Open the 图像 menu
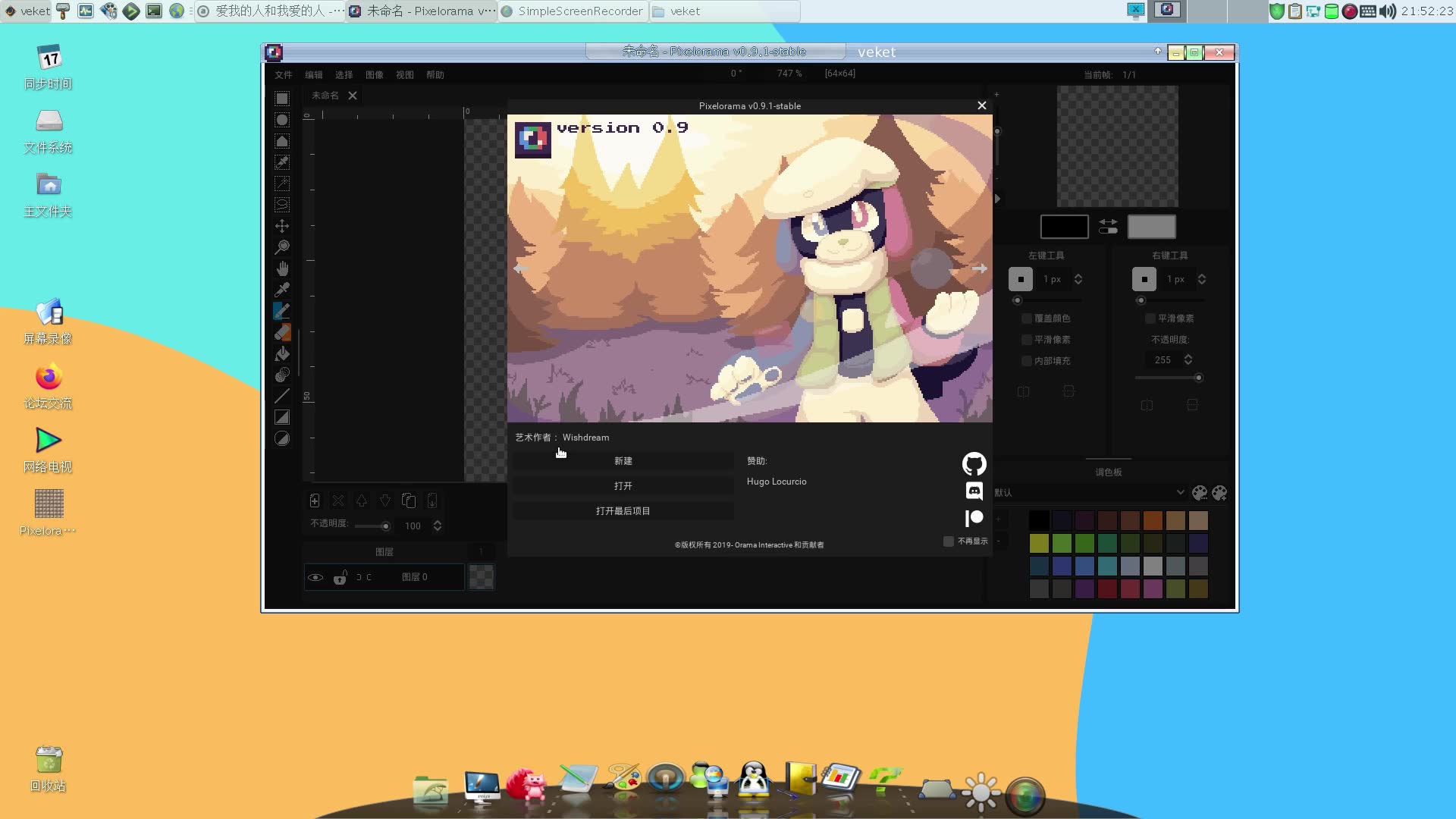This screenshot has width=1456, height=819. coord(375,75)
